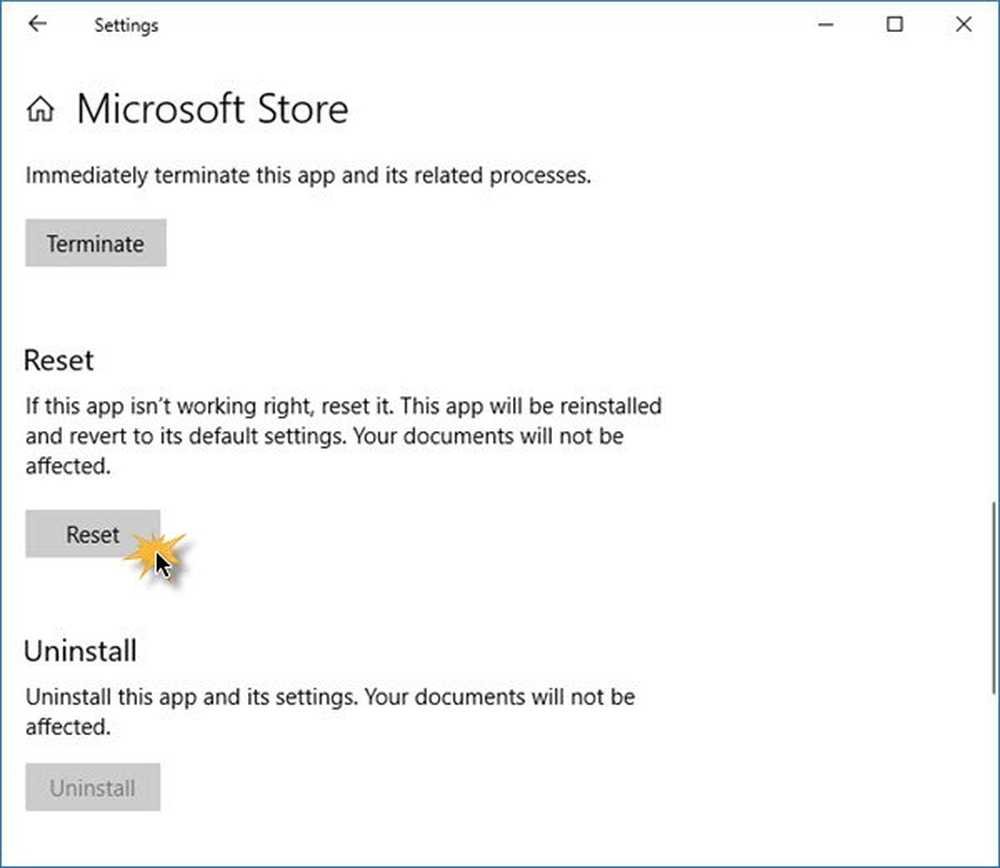
Task: Click scrollbar track above the thumb
Action: (992, 300)
